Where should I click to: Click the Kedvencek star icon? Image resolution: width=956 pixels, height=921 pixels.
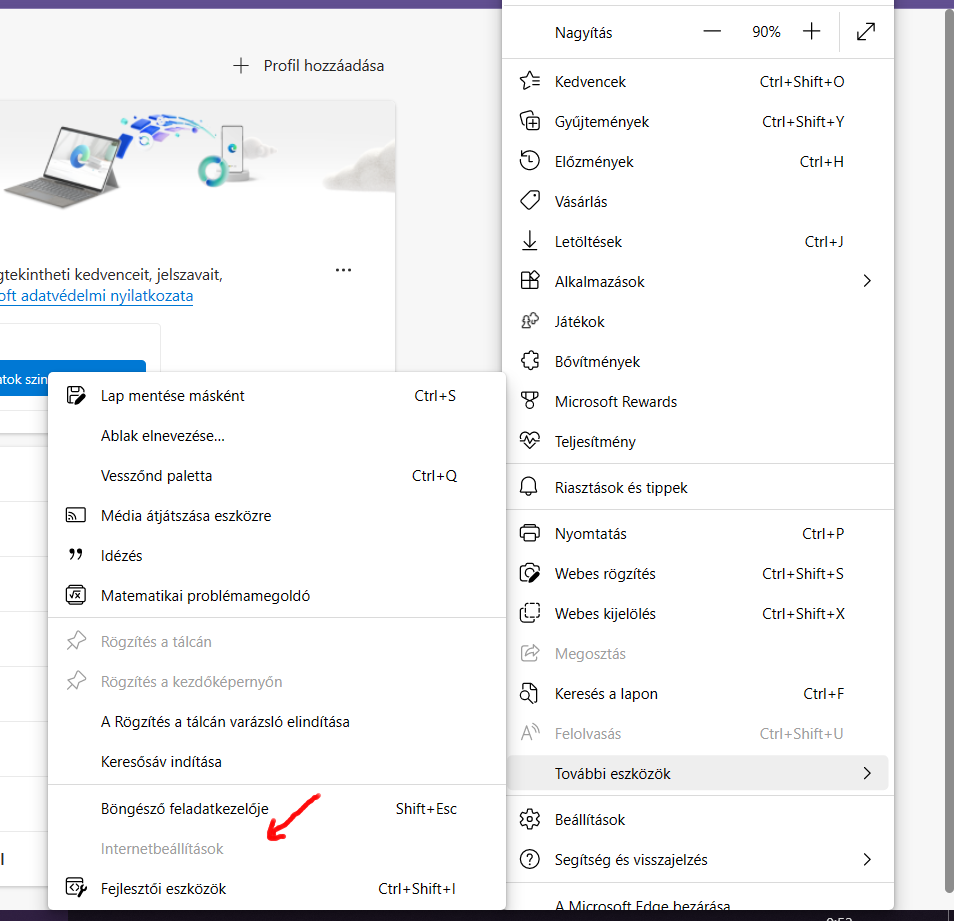coord(529,81)
